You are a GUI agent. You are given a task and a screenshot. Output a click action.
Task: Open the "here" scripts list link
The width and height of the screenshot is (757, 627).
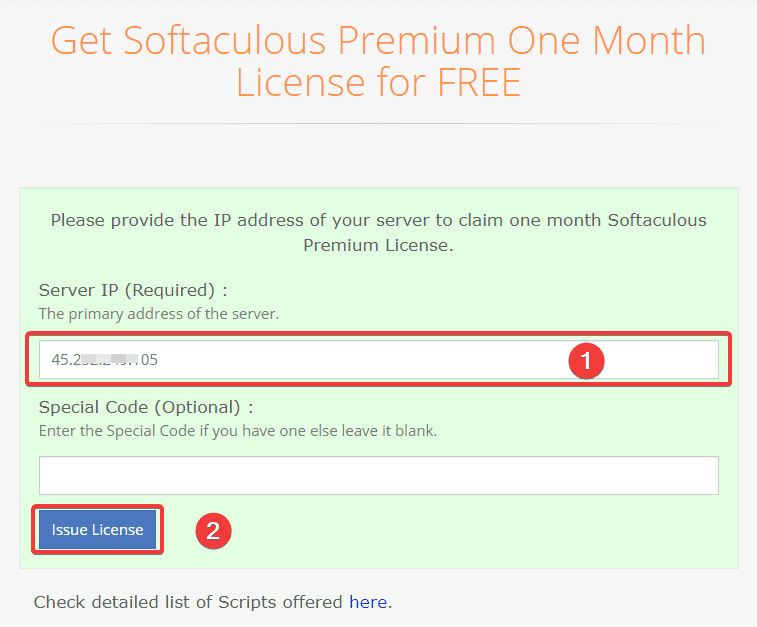point(367,602)
